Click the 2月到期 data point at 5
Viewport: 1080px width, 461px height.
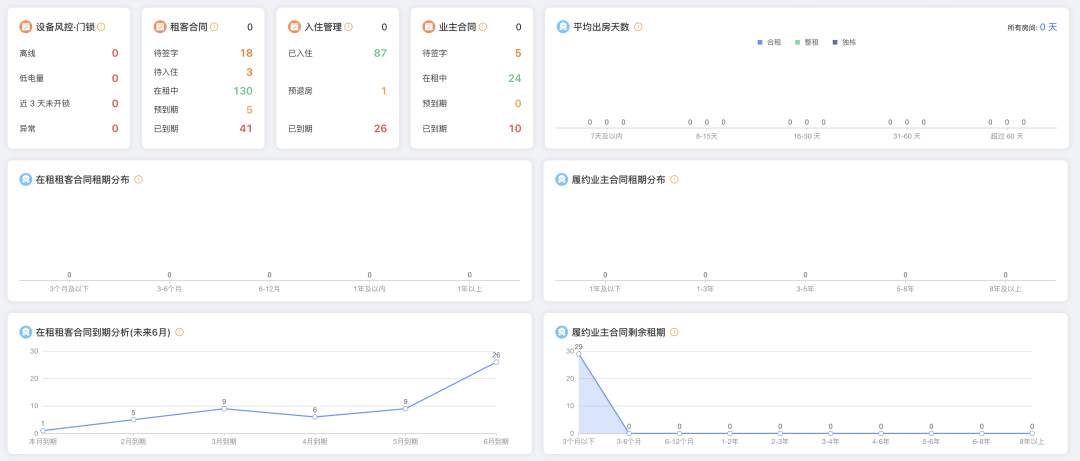point(133,420)
